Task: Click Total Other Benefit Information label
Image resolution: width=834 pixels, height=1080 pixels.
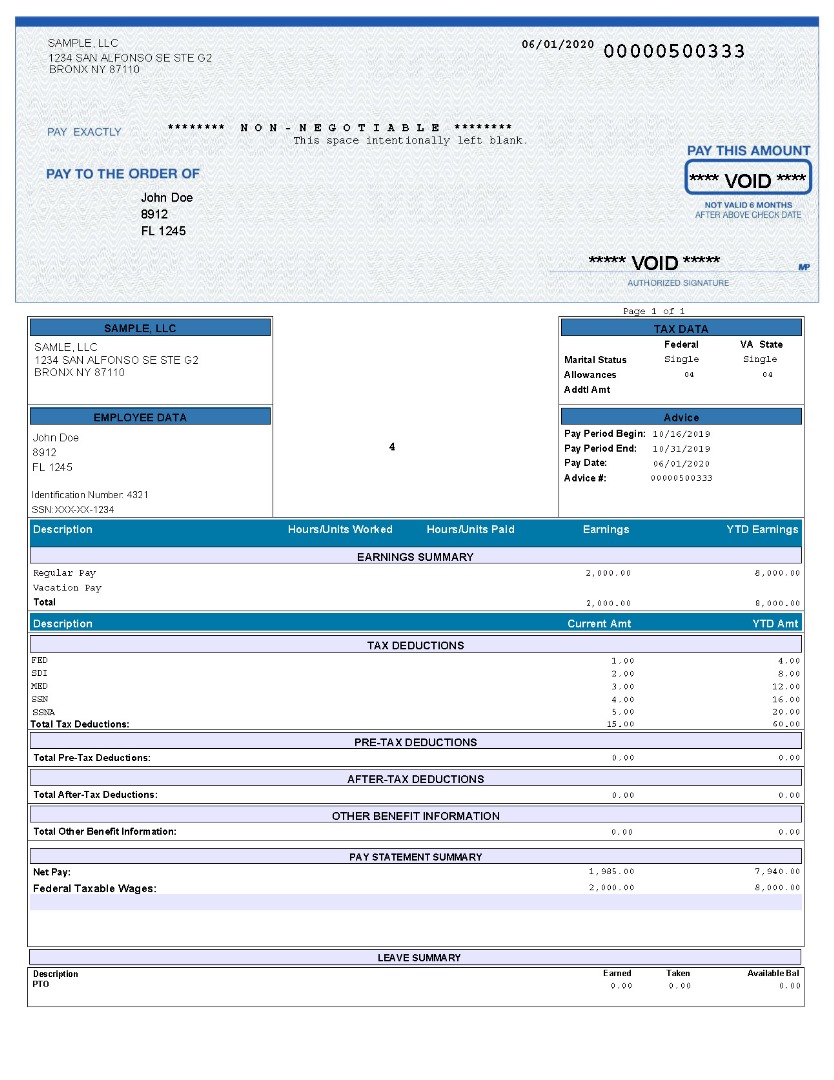Action: coord(105,831)
